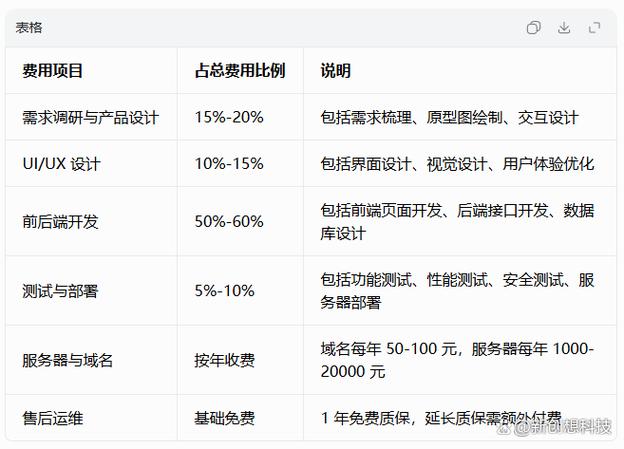Screen dimensions: 624x449
Task: Click the 域名每年 50-100 元 description cell
Action: click(460, 360)
